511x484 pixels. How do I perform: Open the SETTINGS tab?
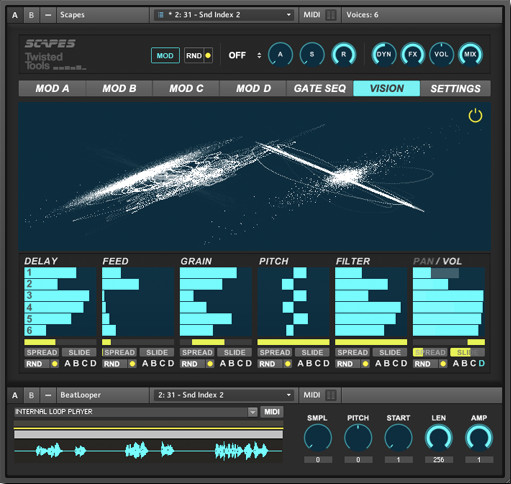point(455,88)
